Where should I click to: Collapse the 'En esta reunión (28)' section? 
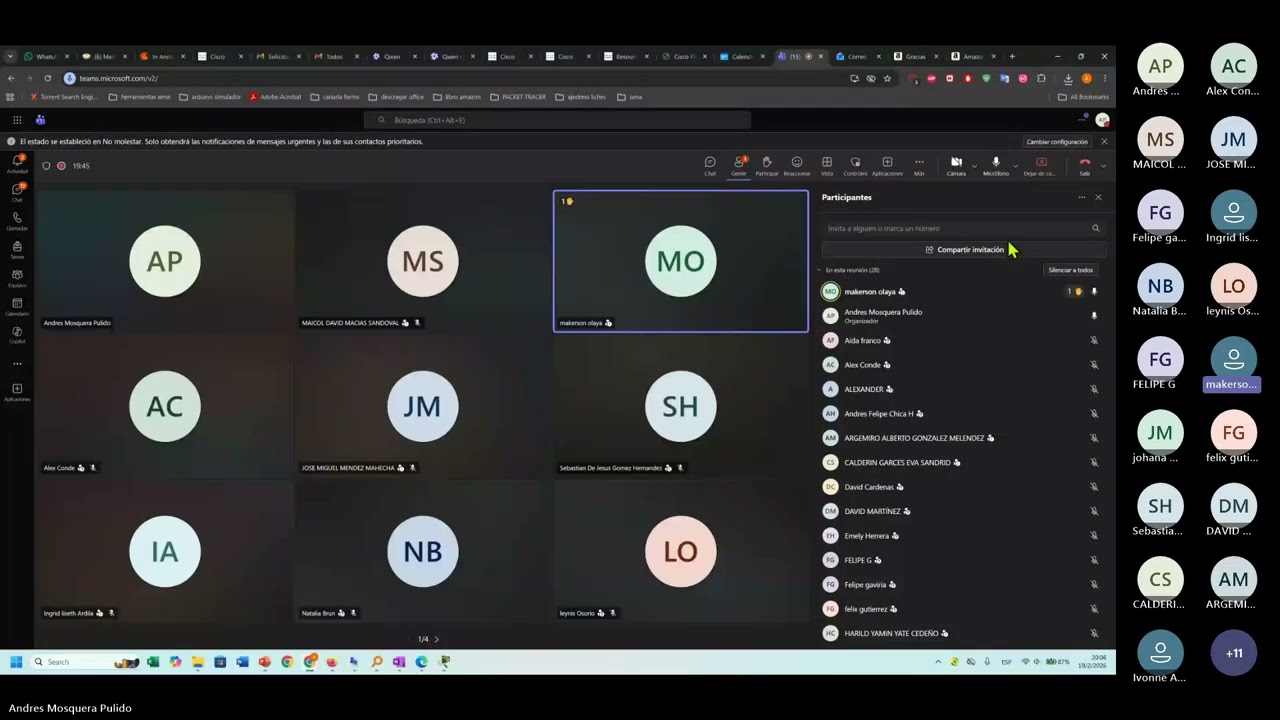click(820, 270)
